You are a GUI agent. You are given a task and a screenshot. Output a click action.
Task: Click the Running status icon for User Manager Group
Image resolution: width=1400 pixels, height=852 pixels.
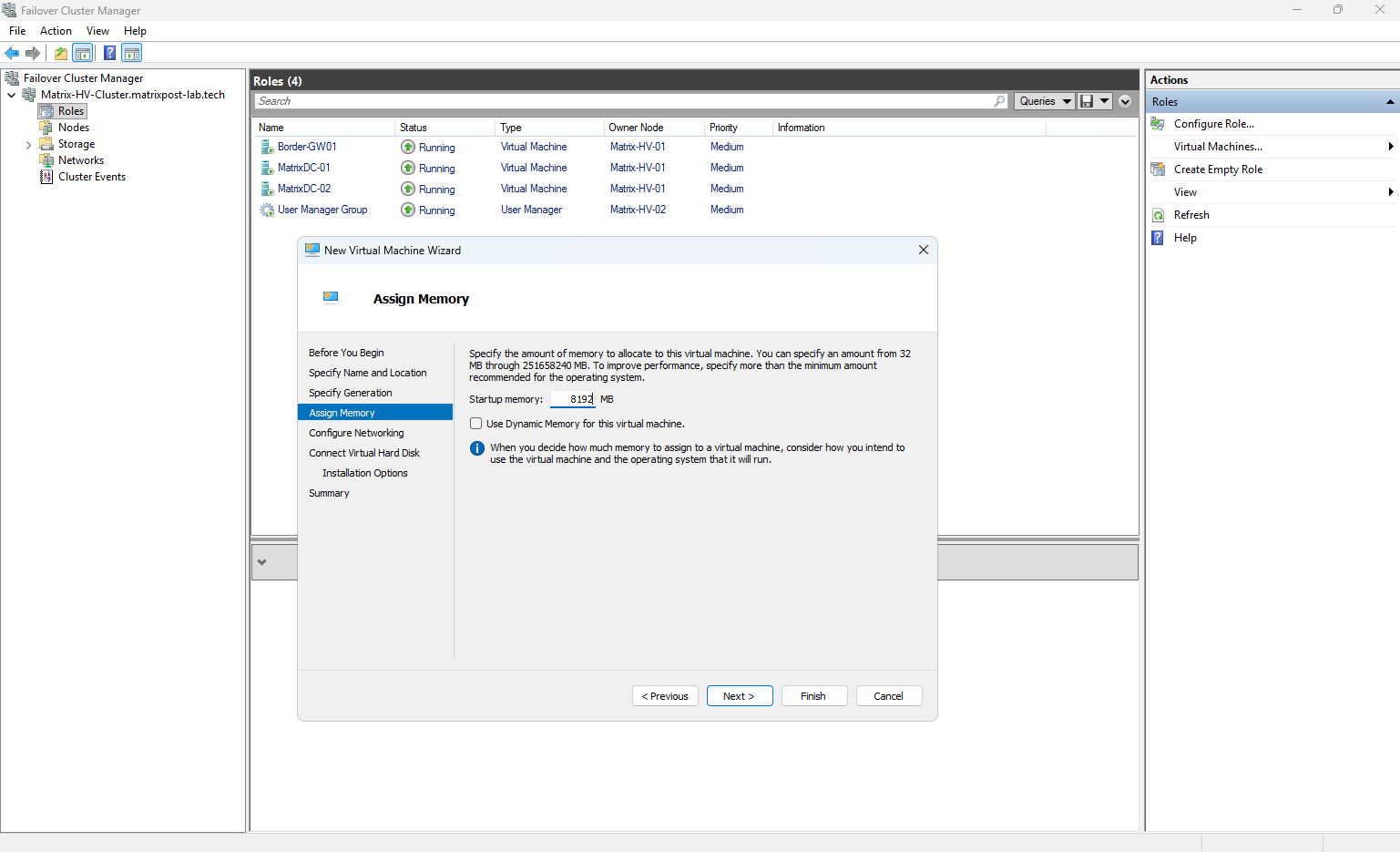pos(408,210)
